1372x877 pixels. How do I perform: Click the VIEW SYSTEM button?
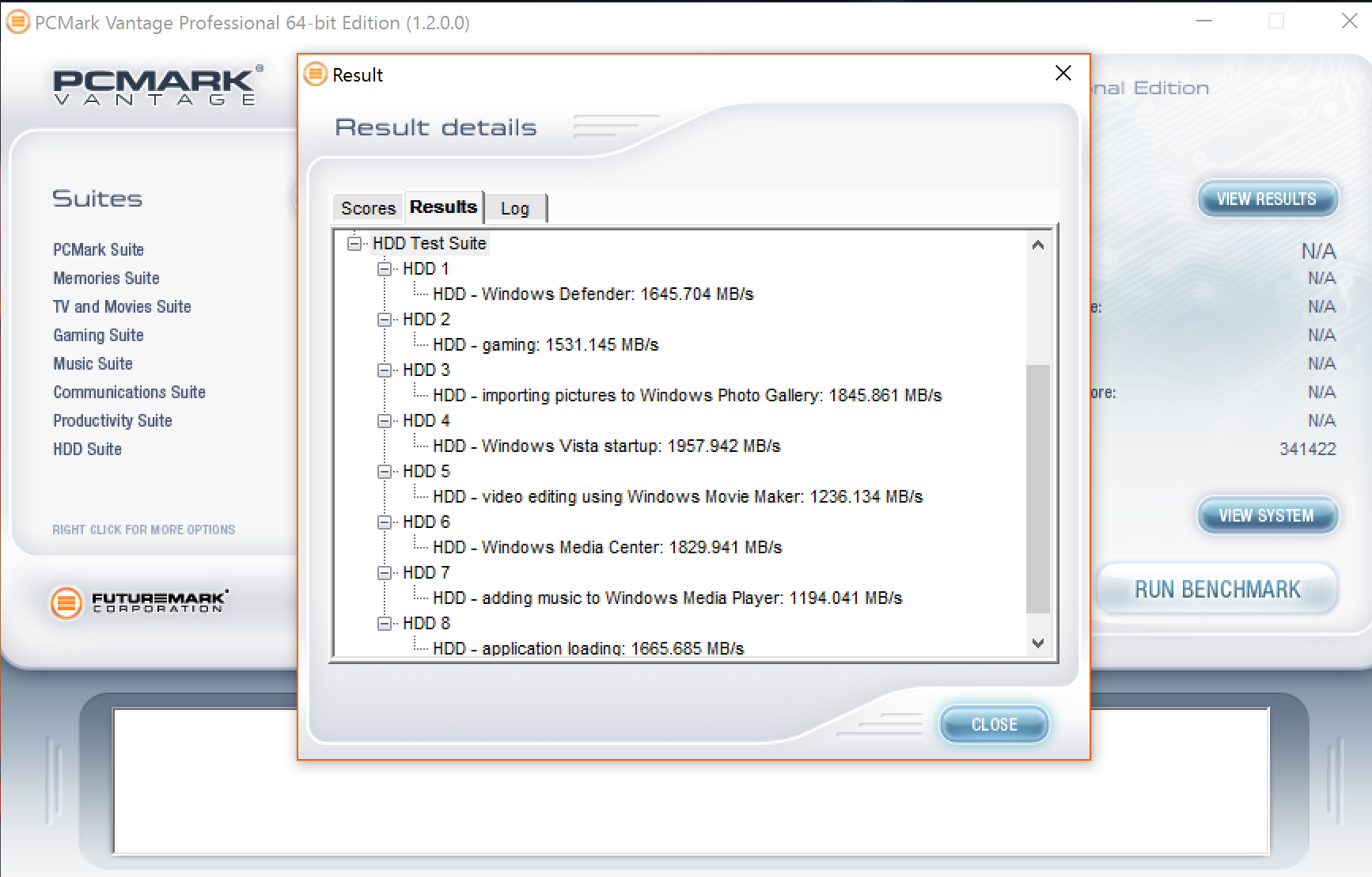pyautogui.click(x=1266, y=516)
